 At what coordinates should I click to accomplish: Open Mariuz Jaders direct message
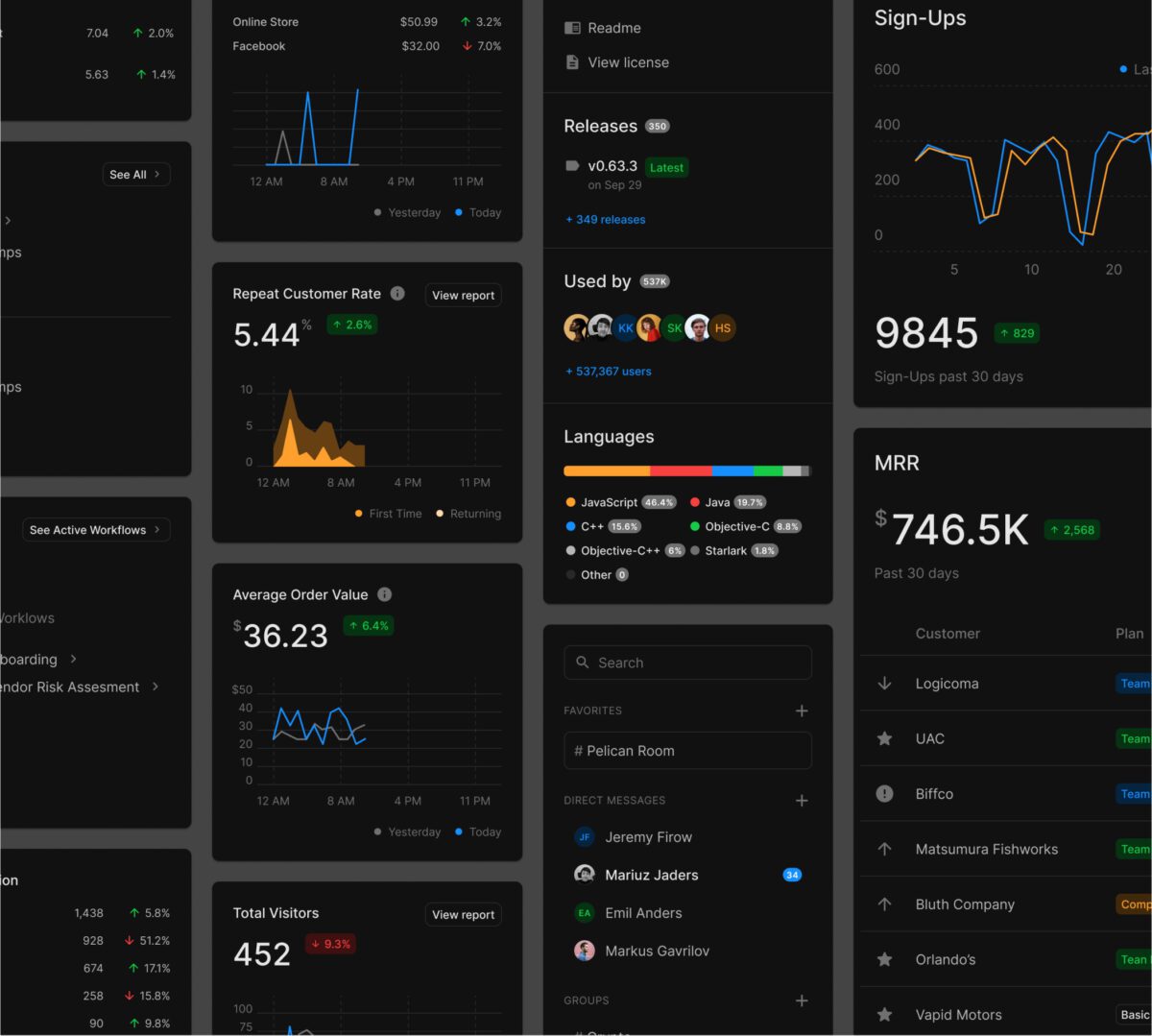pyautogui.click(x=651, y=875)
